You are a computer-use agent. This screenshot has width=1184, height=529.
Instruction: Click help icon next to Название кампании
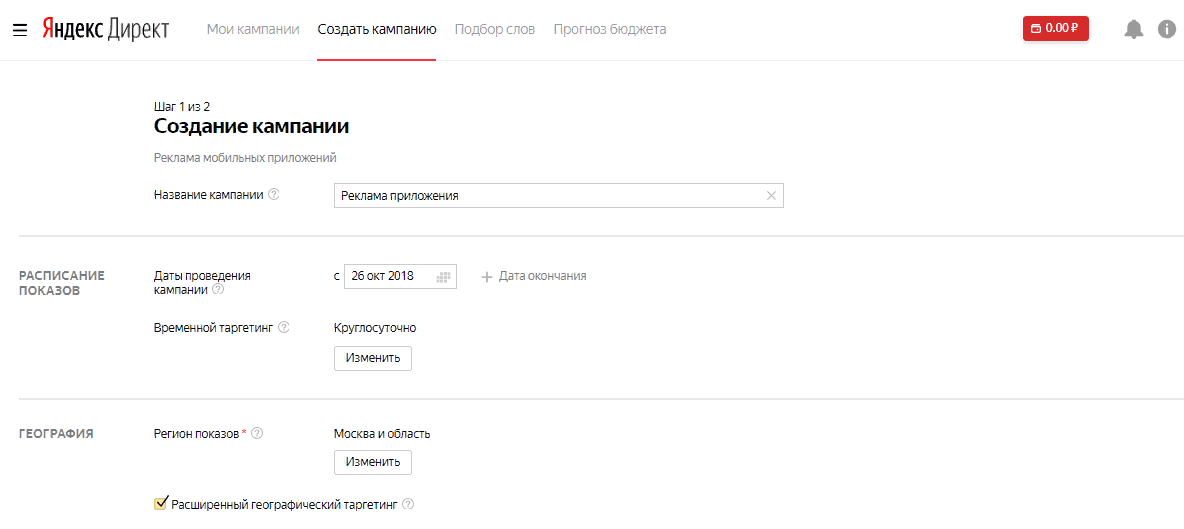pyautogui.click(x=274, y=195)
